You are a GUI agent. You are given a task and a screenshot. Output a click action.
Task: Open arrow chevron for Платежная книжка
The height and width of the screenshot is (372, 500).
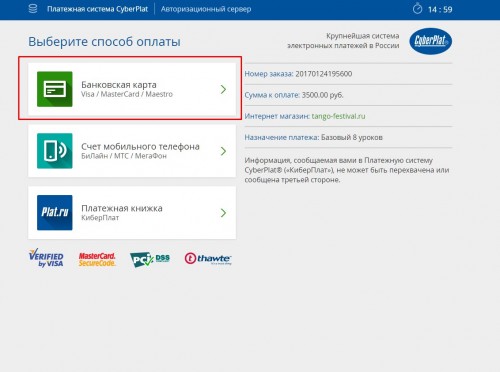223,213
